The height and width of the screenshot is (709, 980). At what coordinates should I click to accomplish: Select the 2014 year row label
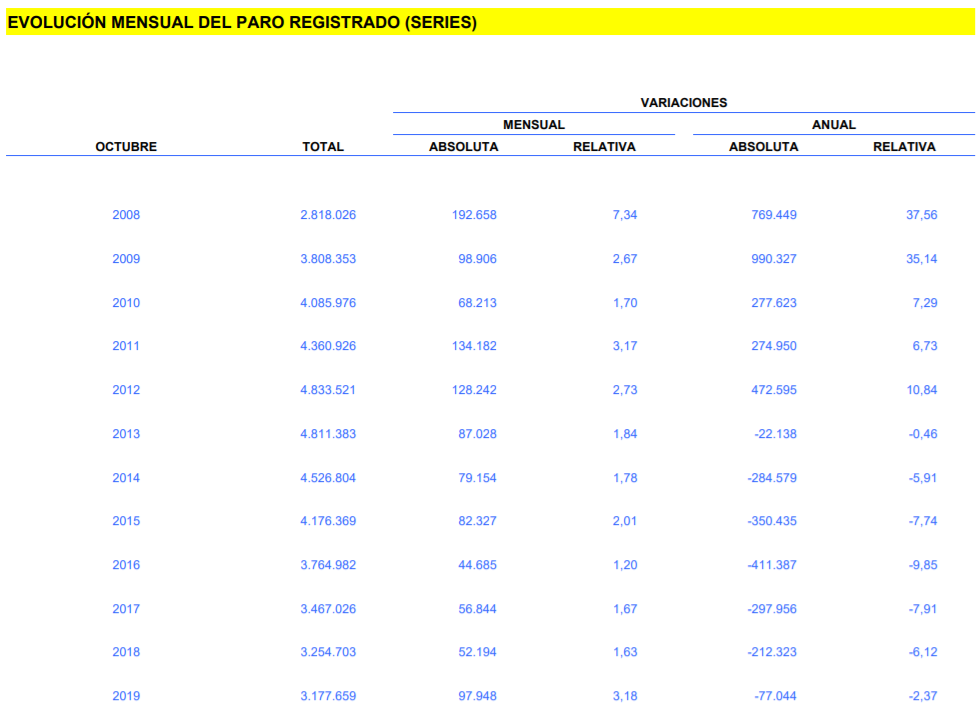pos(126,478)
